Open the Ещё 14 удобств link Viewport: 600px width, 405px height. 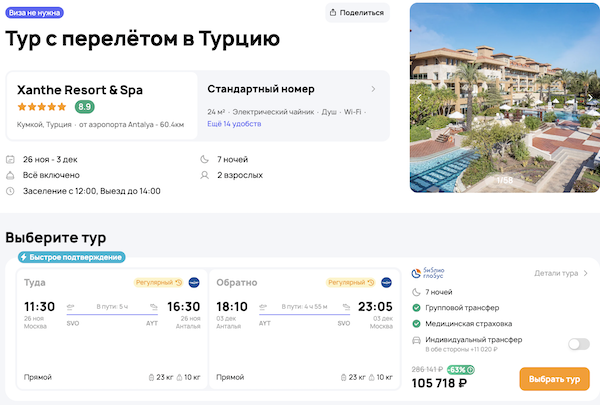coord(232,124)
